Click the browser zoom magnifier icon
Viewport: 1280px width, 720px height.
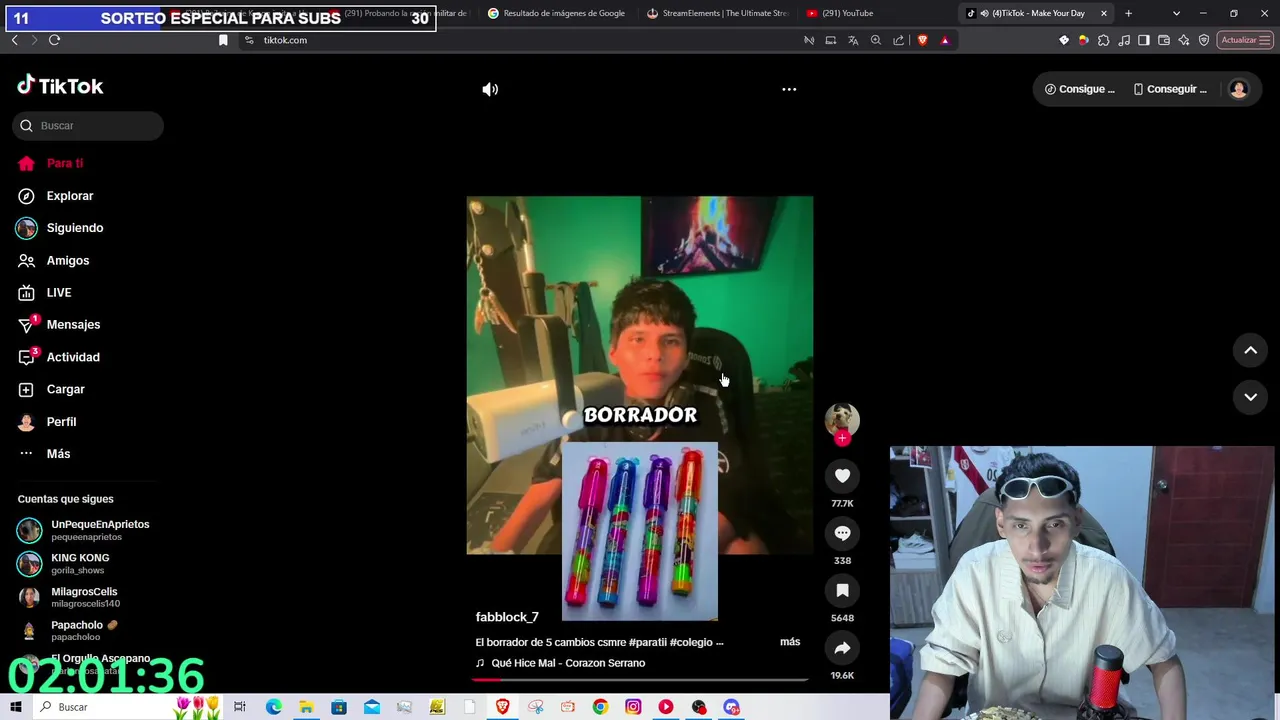[x=876, y=40]
